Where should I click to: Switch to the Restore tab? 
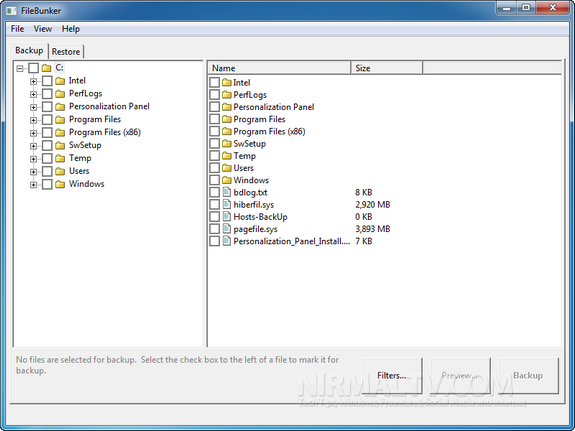(66, 52)
